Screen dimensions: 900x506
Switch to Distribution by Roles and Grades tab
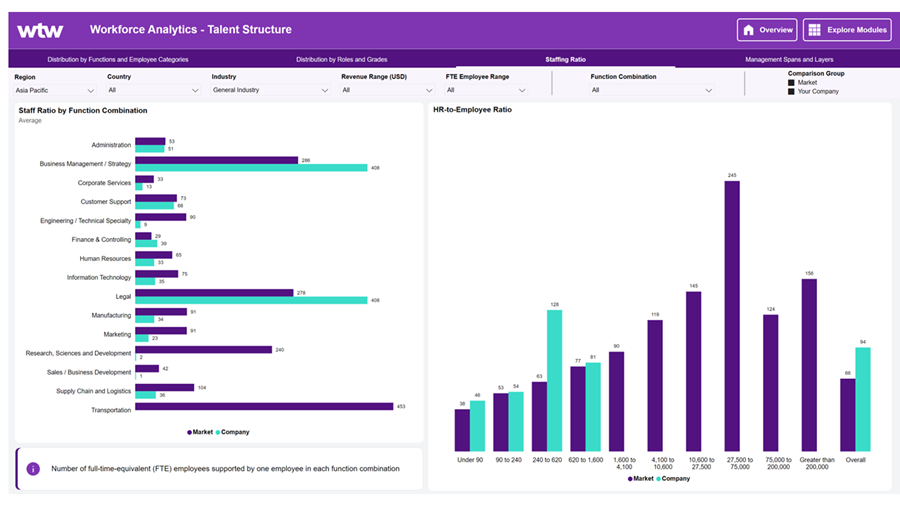pyautogui.click(x=342, y=59)
